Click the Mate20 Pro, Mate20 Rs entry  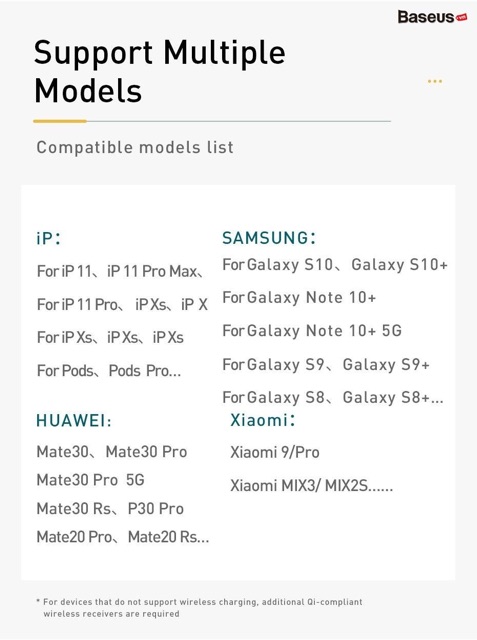[123, 537]
